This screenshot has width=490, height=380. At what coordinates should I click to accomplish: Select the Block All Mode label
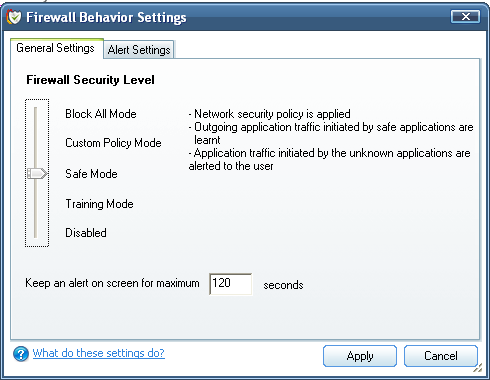pos(101,114)
